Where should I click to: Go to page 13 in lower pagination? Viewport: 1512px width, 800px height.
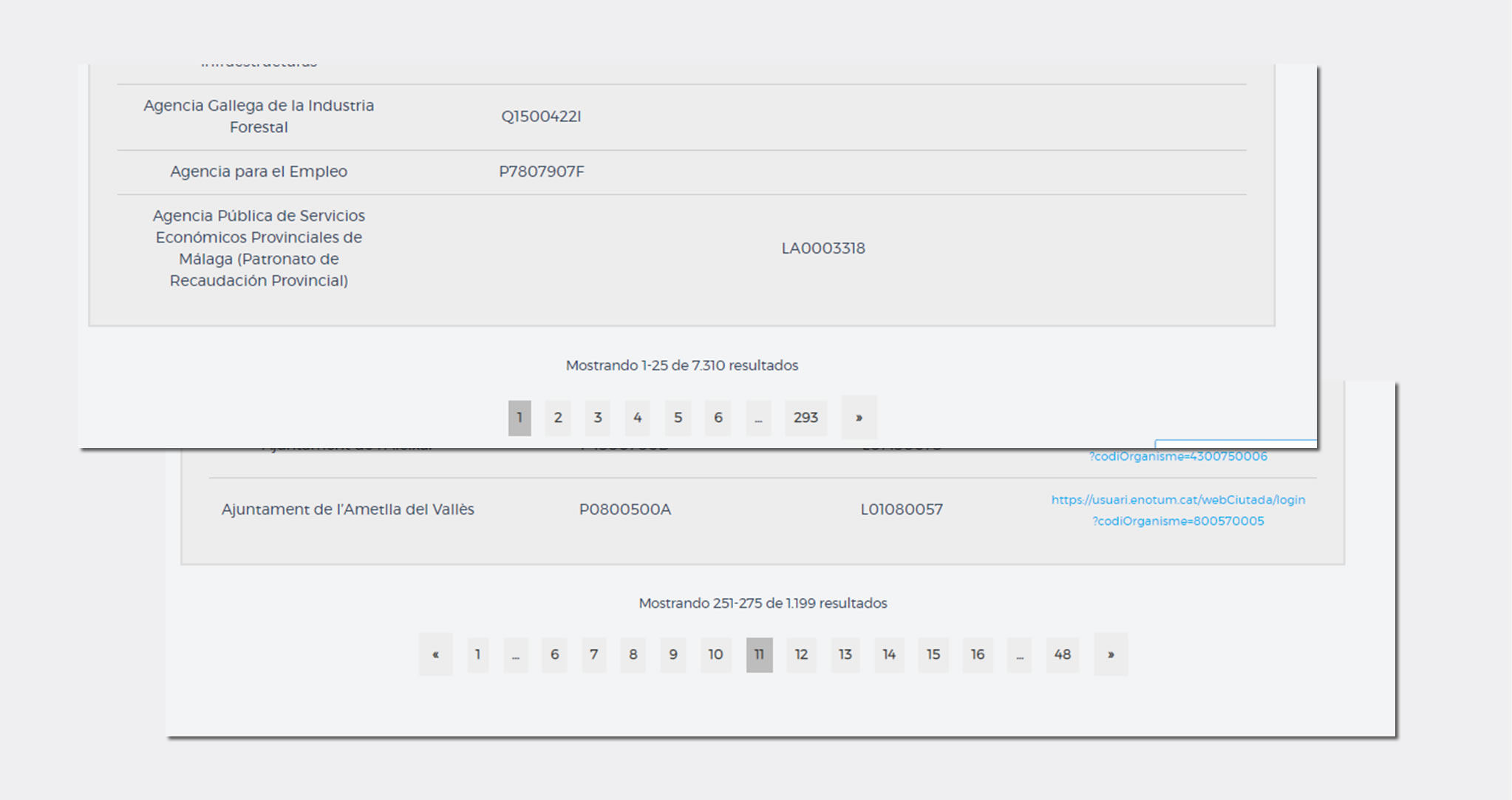click(845, 654)
